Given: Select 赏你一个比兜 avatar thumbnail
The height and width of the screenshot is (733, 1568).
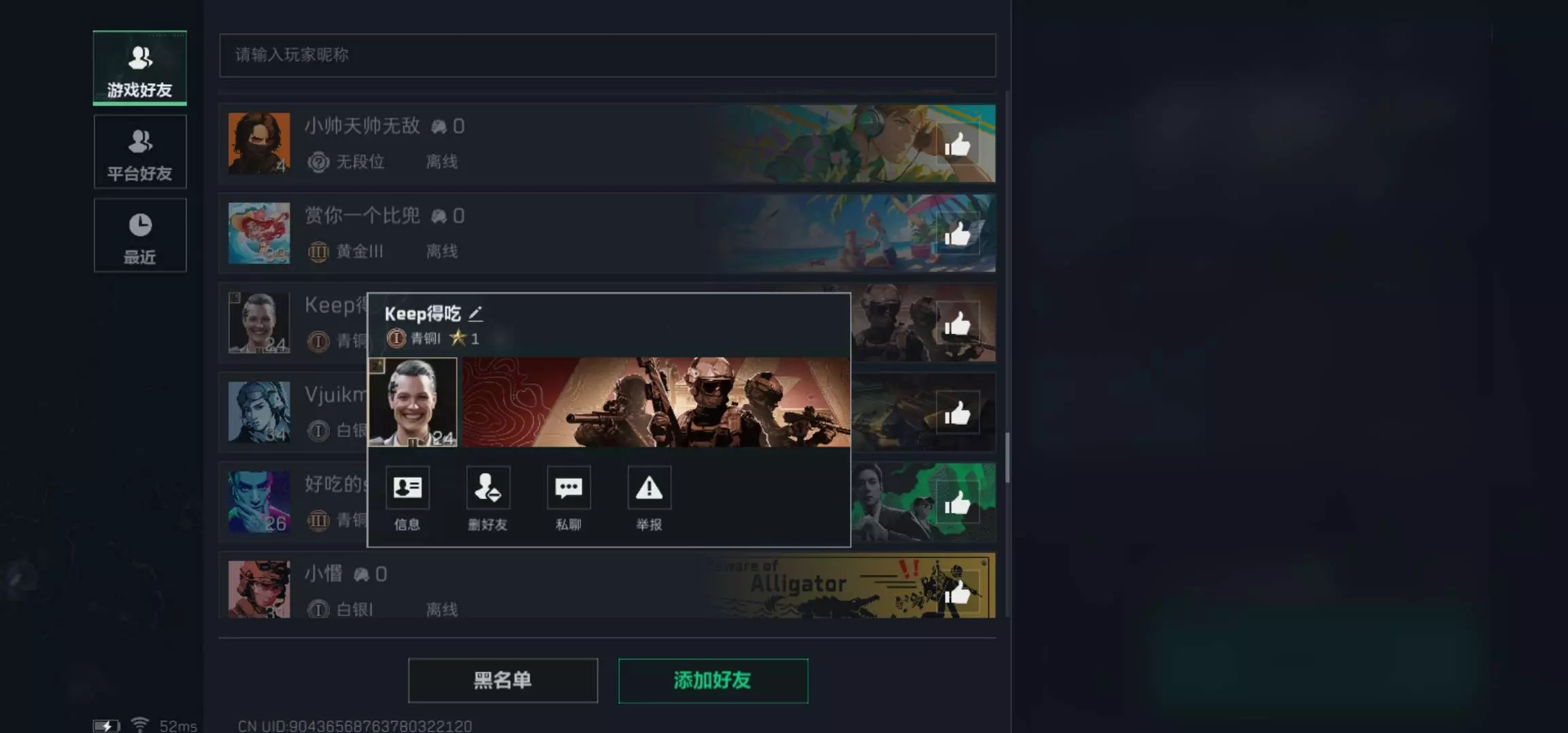Looking at the screenshot, I should tap(259, 233).
